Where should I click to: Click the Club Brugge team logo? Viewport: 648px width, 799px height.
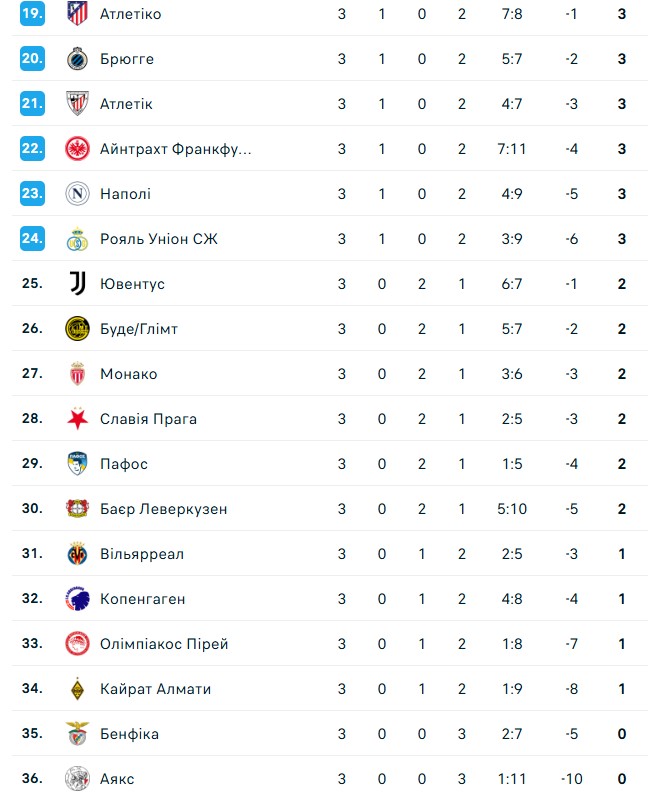pyautogui.click(x=77, y=59)
